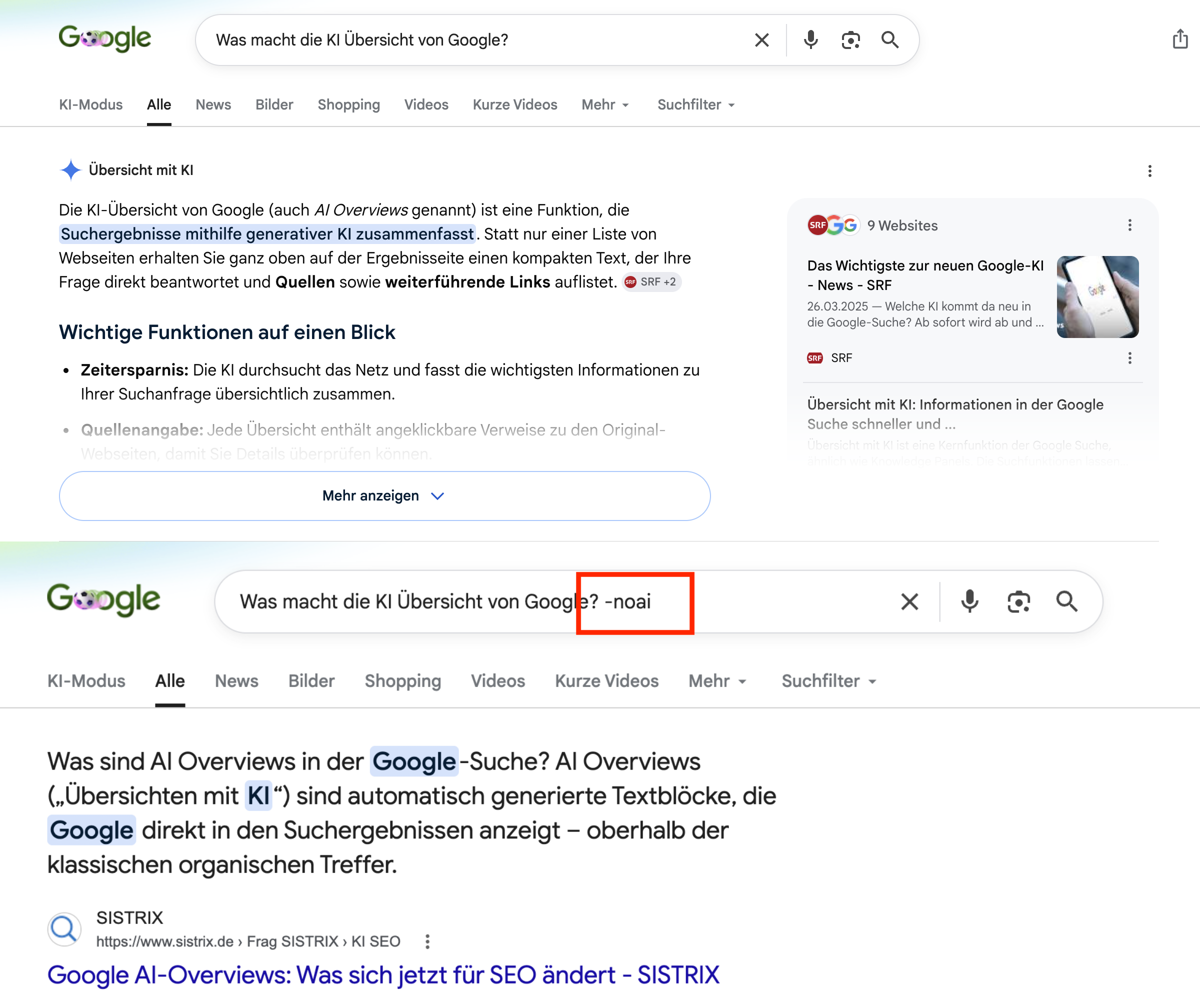Image resolution: width=1200 pixels, height=1008 pixels.
Task: Click the SISTRIX magnifier favicon
Action: click(x=64, y=929)
